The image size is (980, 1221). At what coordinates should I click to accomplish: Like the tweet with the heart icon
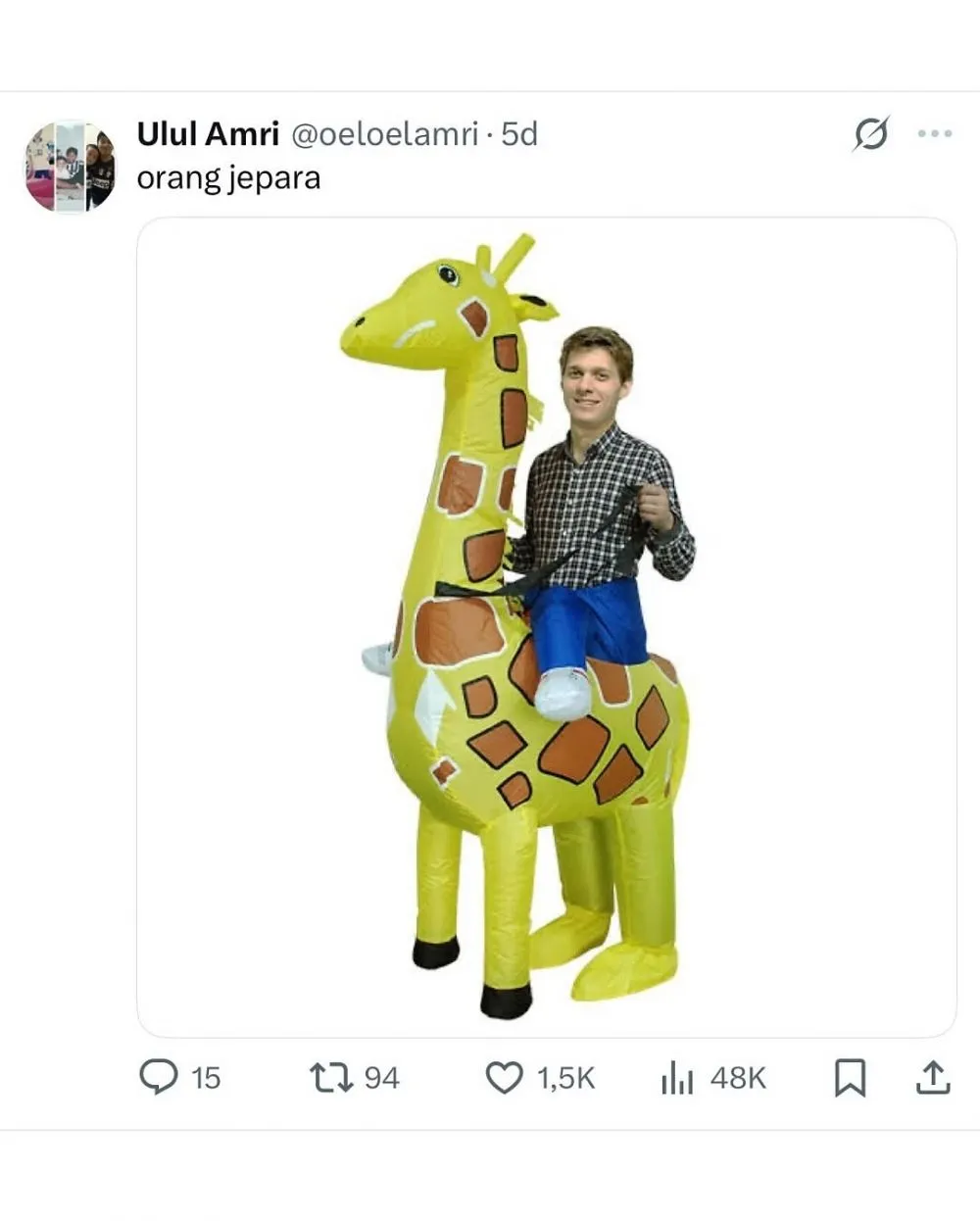coord(505,1078)
